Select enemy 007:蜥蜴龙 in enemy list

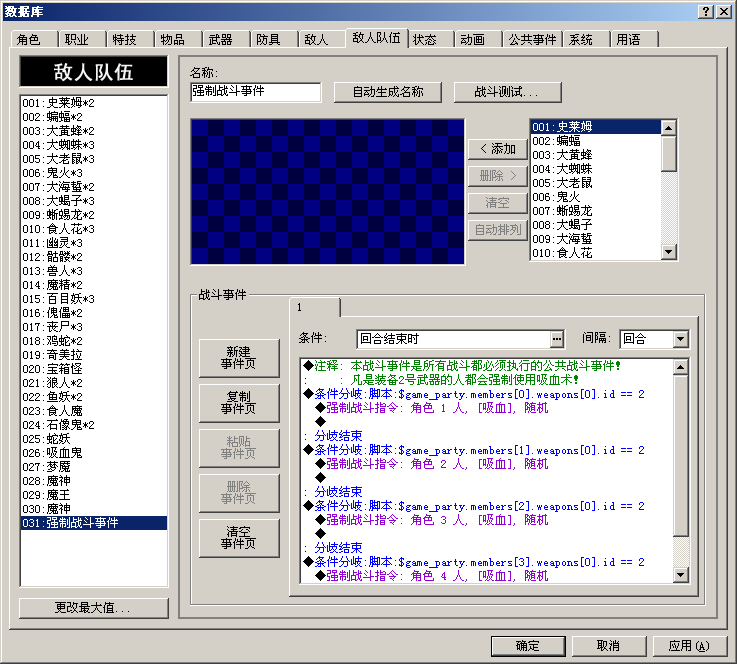tap(596, 211)
